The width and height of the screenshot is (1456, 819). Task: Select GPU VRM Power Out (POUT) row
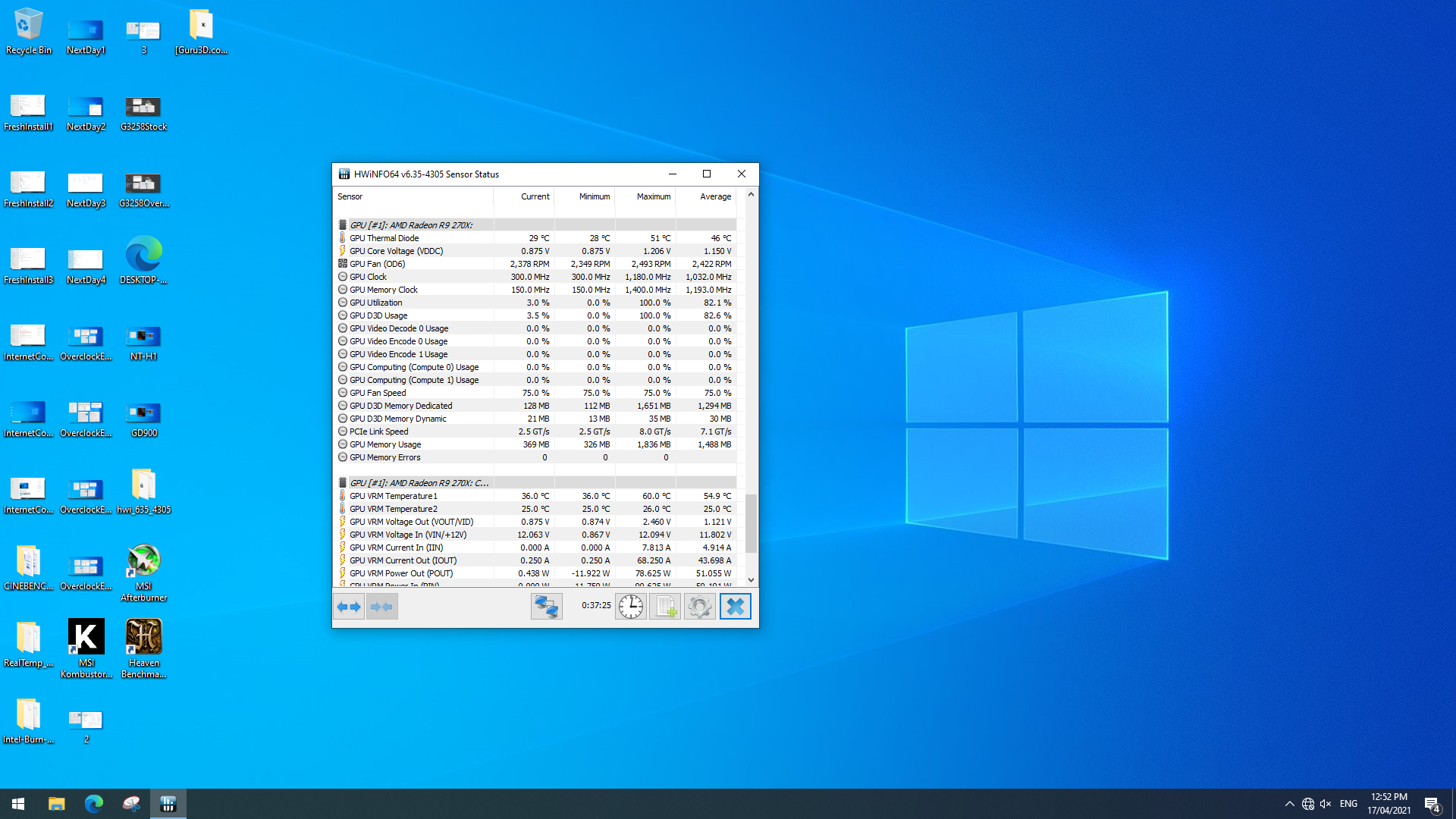(x=535, y=573)
